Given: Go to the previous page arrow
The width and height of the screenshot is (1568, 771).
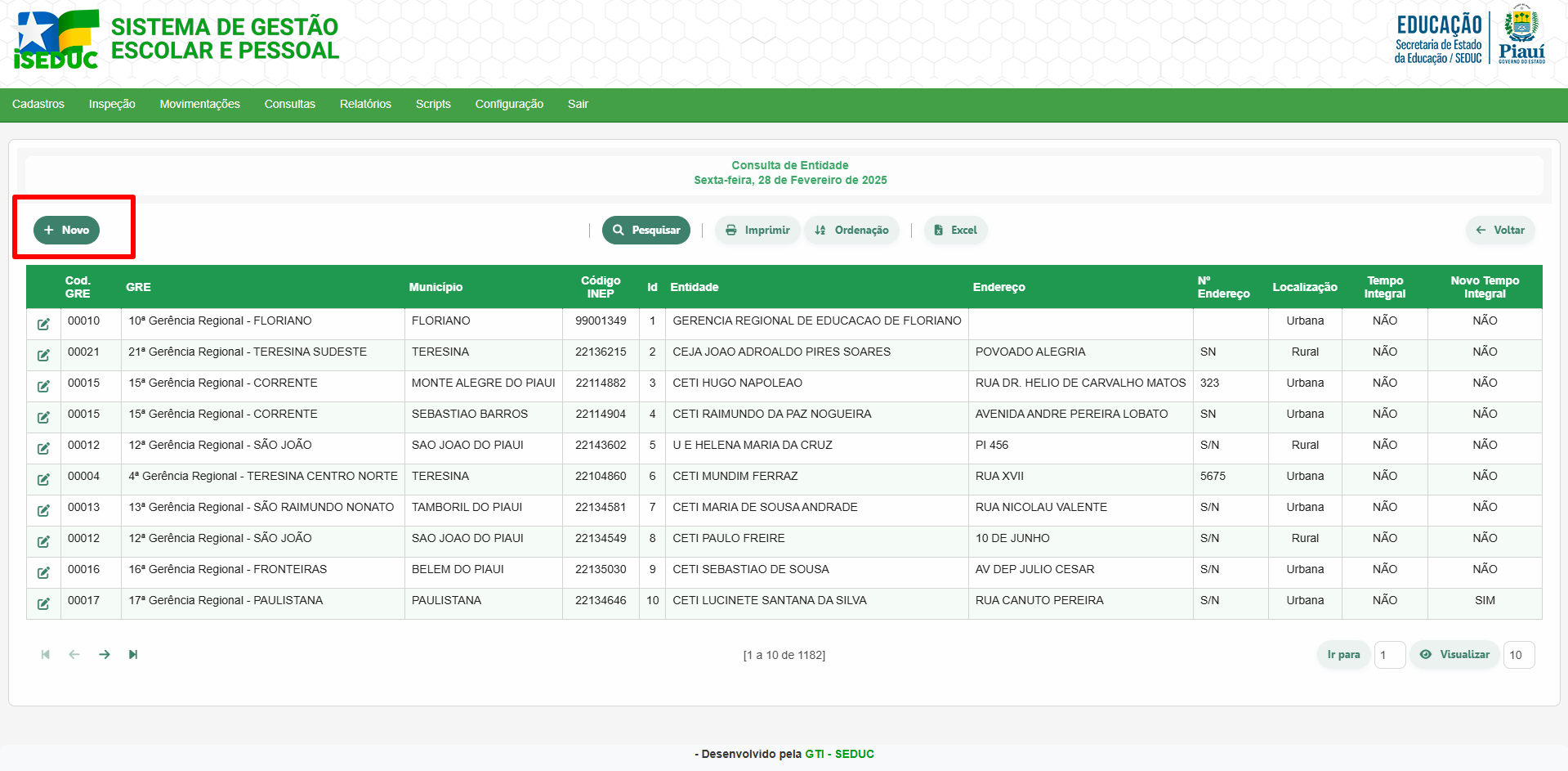Looking at the screenshot, I should coord(74,654).
